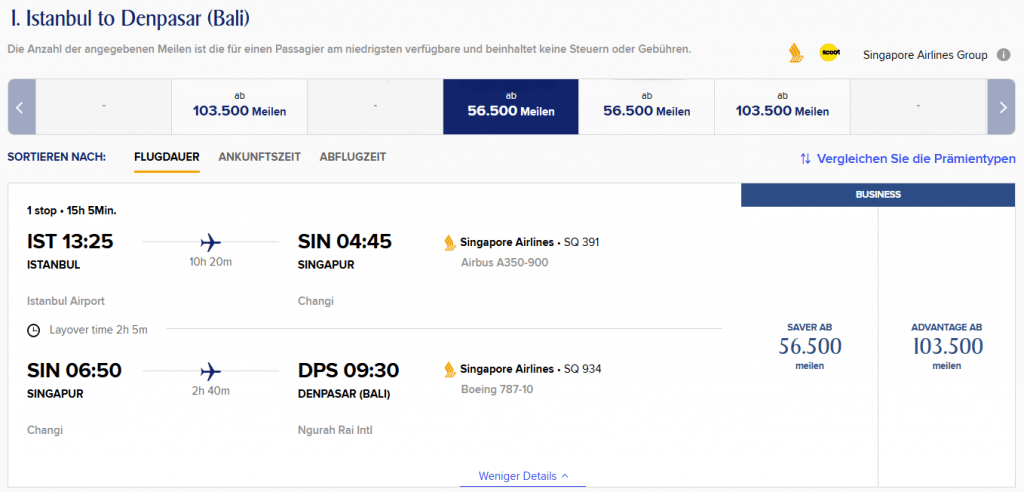1024x492 pixels.
Task: Select the unhighlighted 56.500 Meilen date tile
Action: point(646,106)
